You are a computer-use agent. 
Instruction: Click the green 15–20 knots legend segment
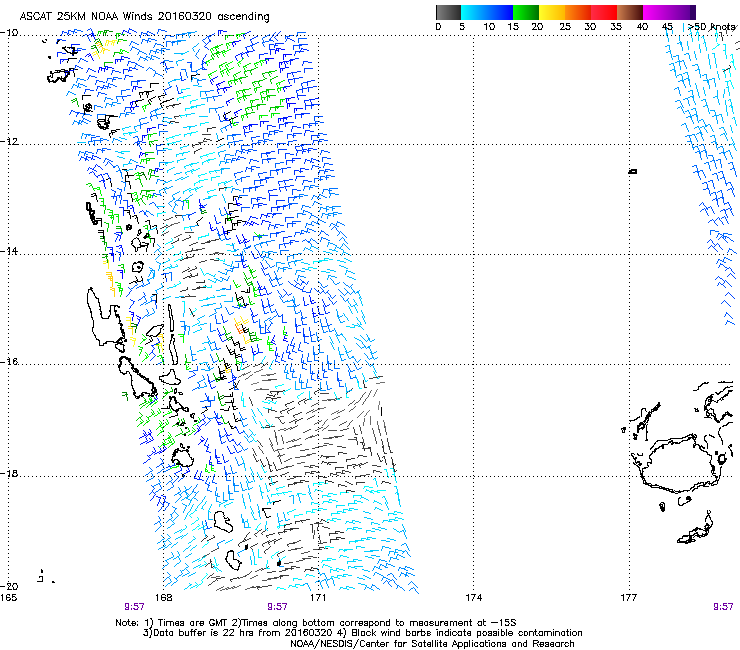526,12
